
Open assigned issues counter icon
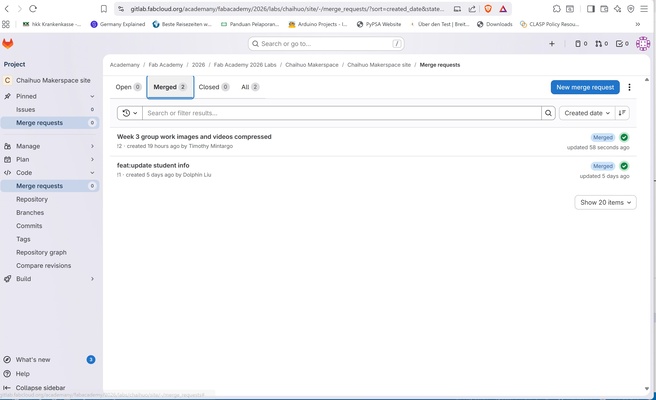[581, 44]
